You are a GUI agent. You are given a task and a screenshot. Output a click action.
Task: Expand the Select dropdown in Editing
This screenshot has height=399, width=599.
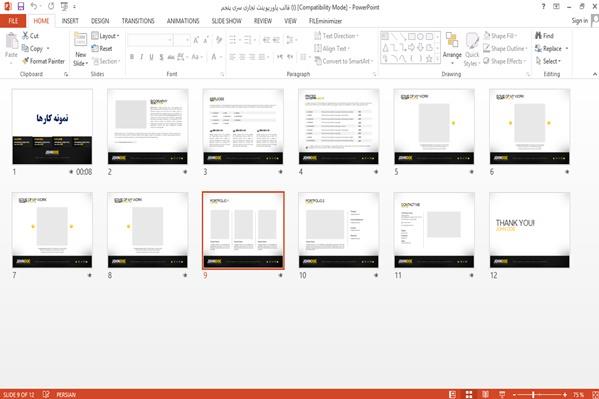click(548, 61)
